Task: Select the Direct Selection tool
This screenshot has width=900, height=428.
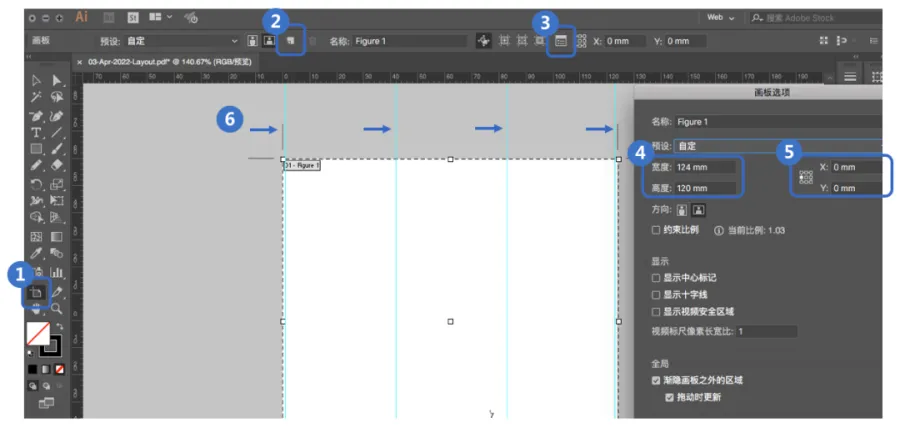Action: point(57,80)
